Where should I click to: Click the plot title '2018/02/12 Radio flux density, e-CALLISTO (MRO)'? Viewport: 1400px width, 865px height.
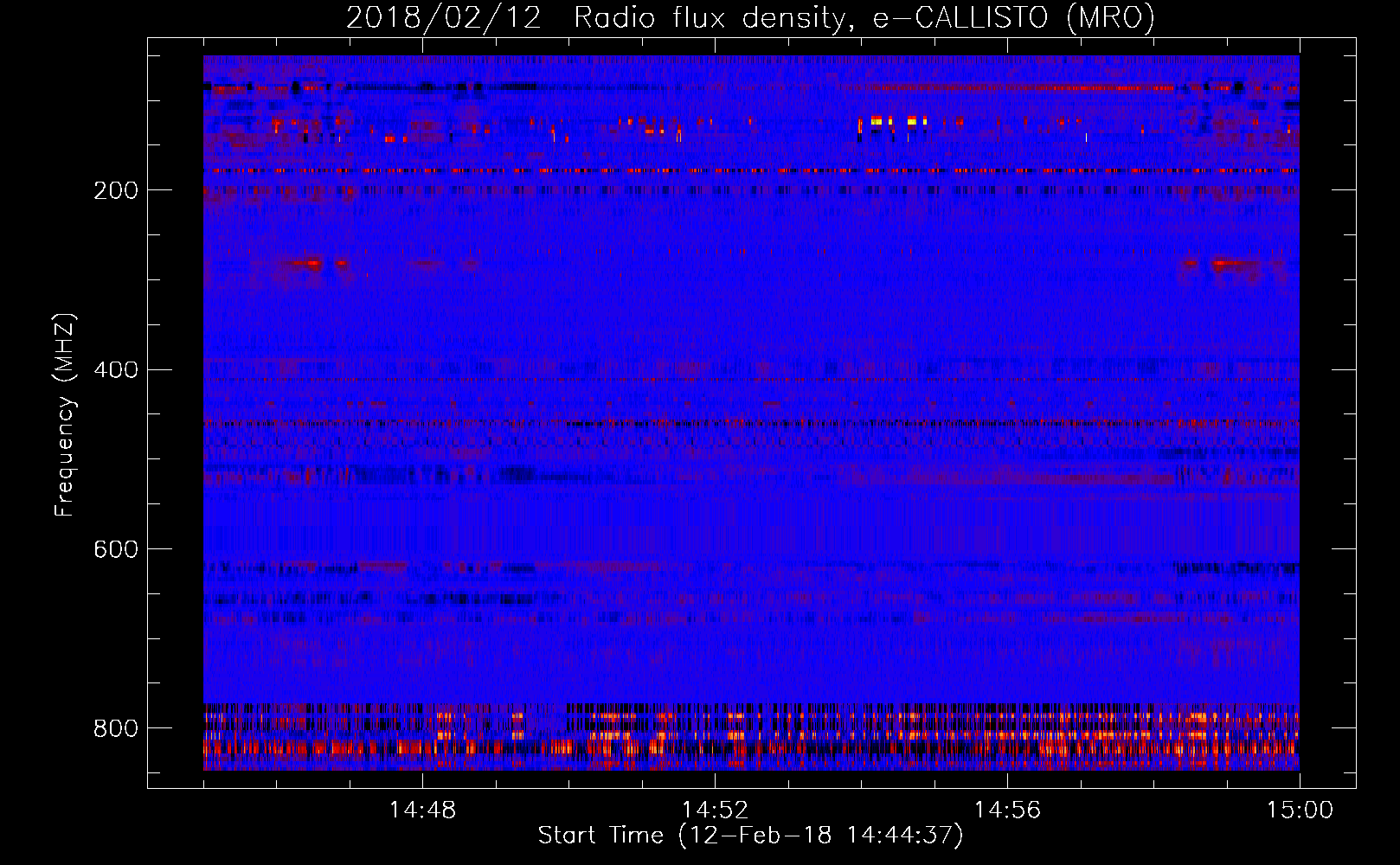tap(750, 17)
